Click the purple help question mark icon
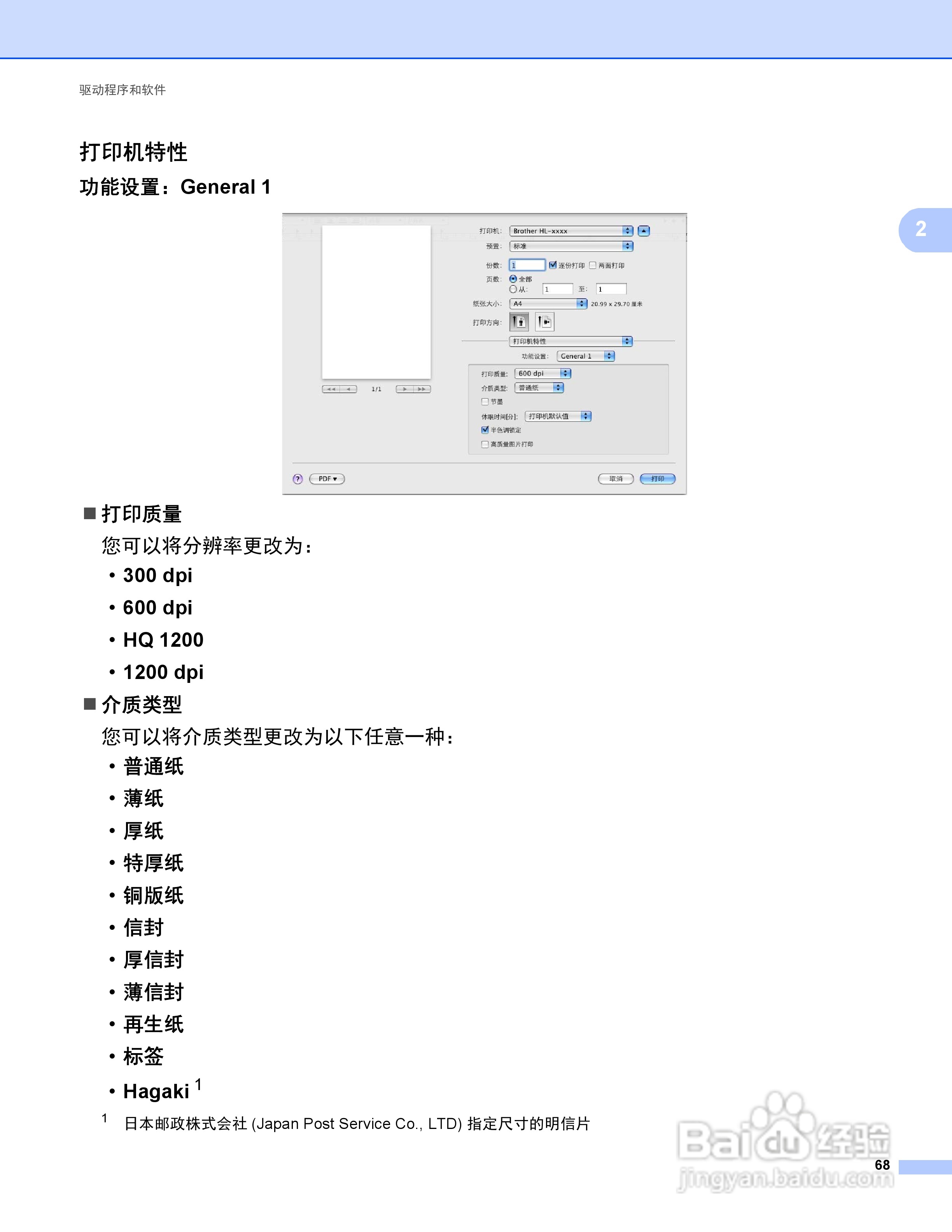This screenshot has width=952, height=1232. pyautogui.click(x=298, y=479)
